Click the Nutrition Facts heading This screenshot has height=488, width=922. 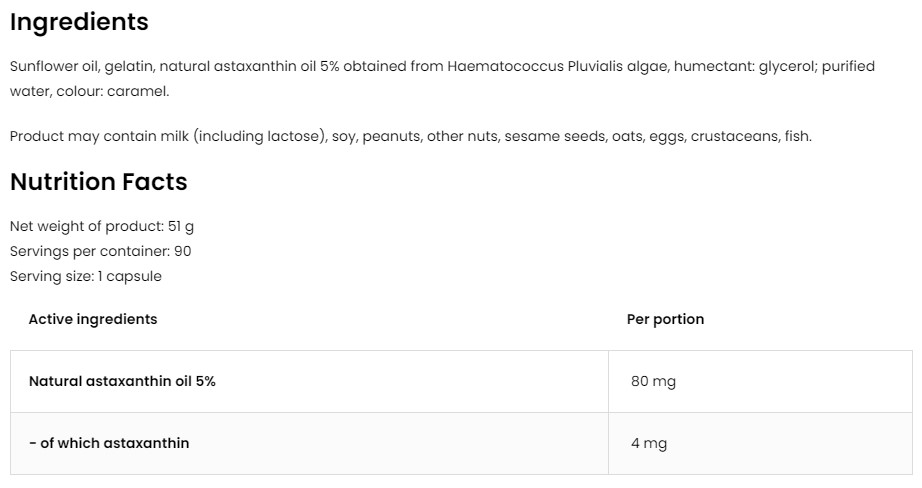(x=98, y=182)
